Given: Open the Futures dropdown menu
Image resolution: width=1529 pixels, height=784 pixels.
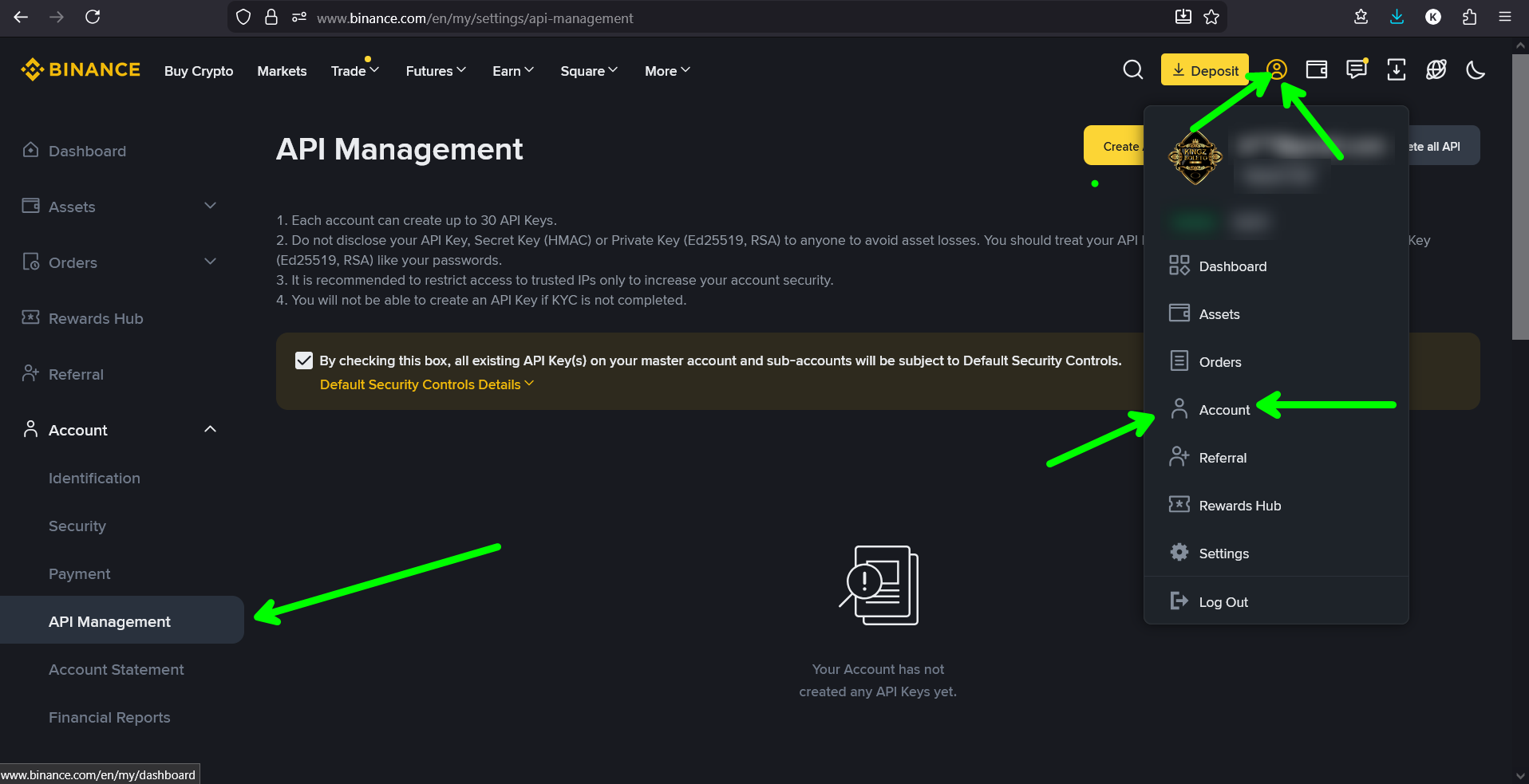Looking at the screenshot, I should (x=436, y=71).
